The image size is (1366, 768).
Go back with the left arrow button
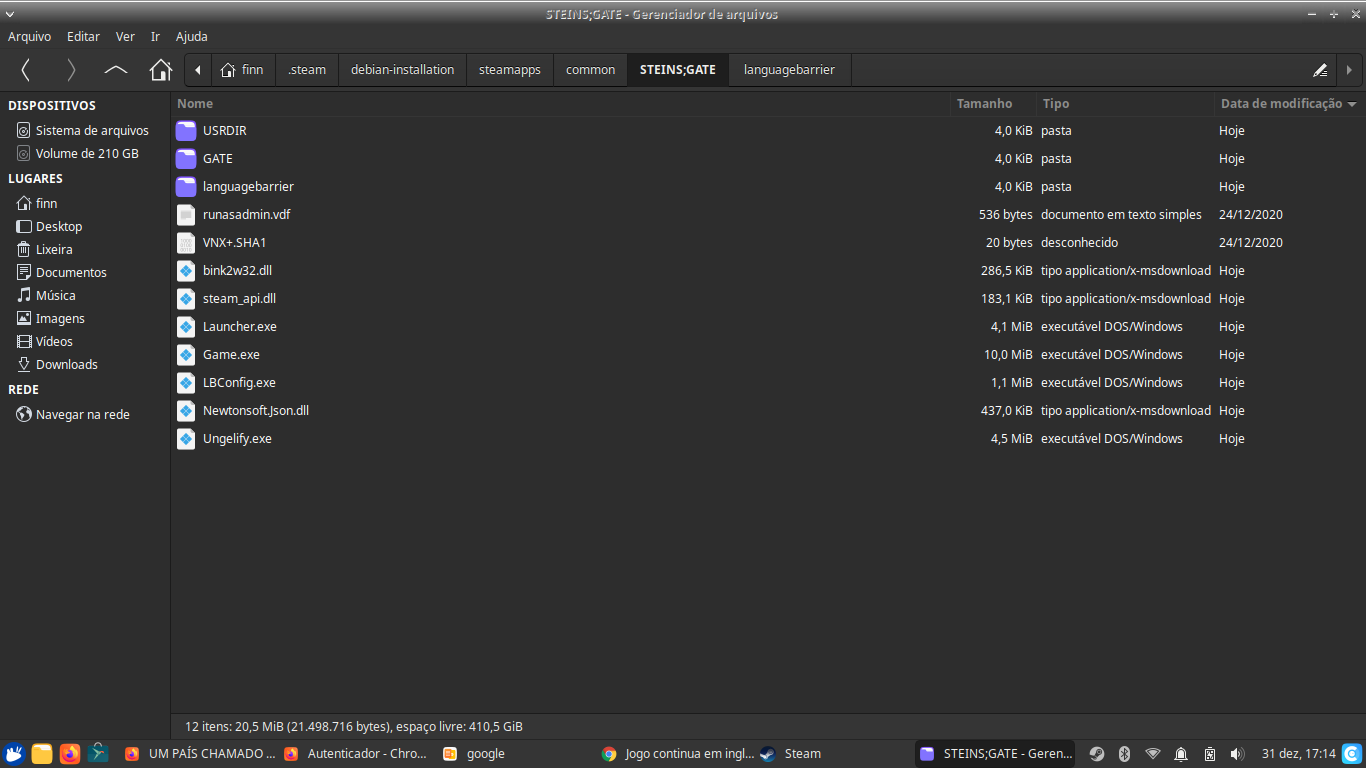tap(26, 70)
